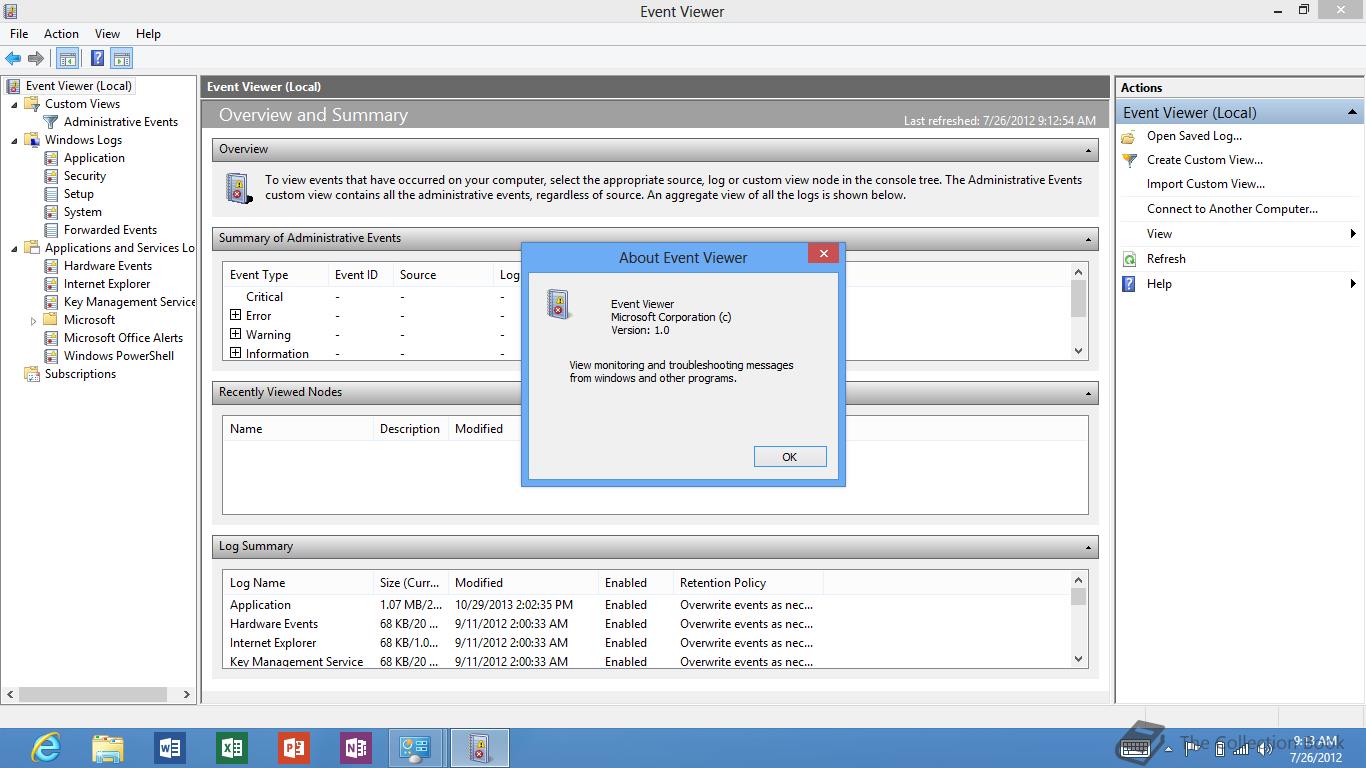Click the Hardware Events log icon
Image resolution: width=1366 pixels, height=768 pixels.
pos(51,266)
